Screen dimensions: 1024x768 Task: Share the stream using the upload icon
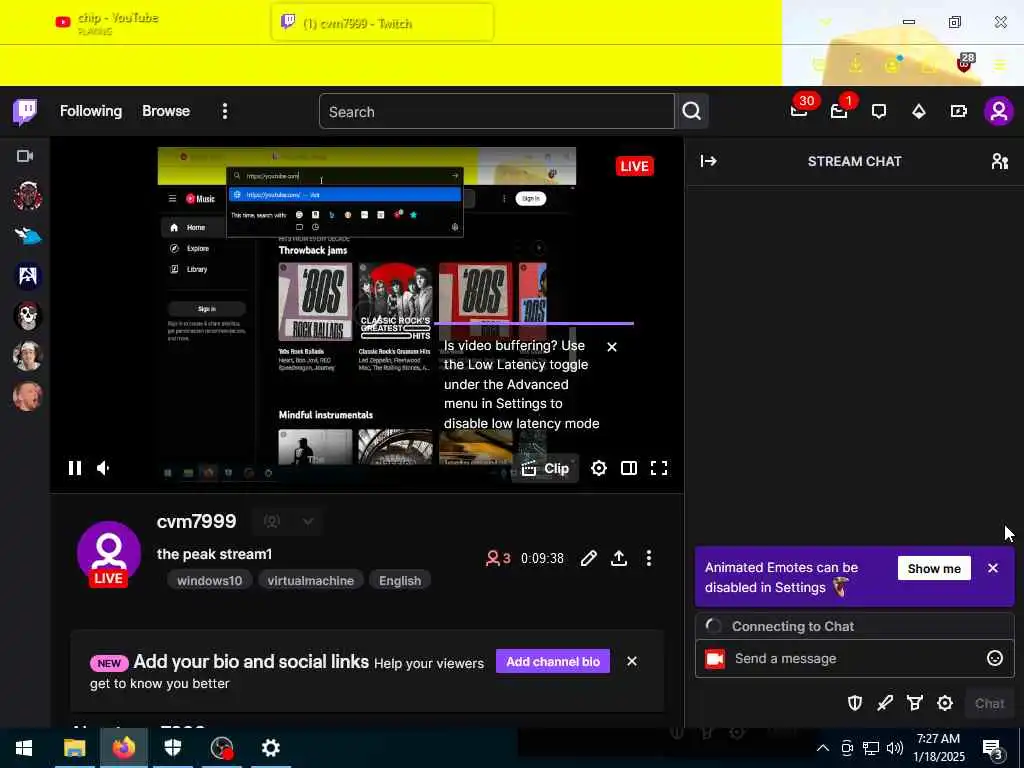pyautogui.click(x=619, y=558)
